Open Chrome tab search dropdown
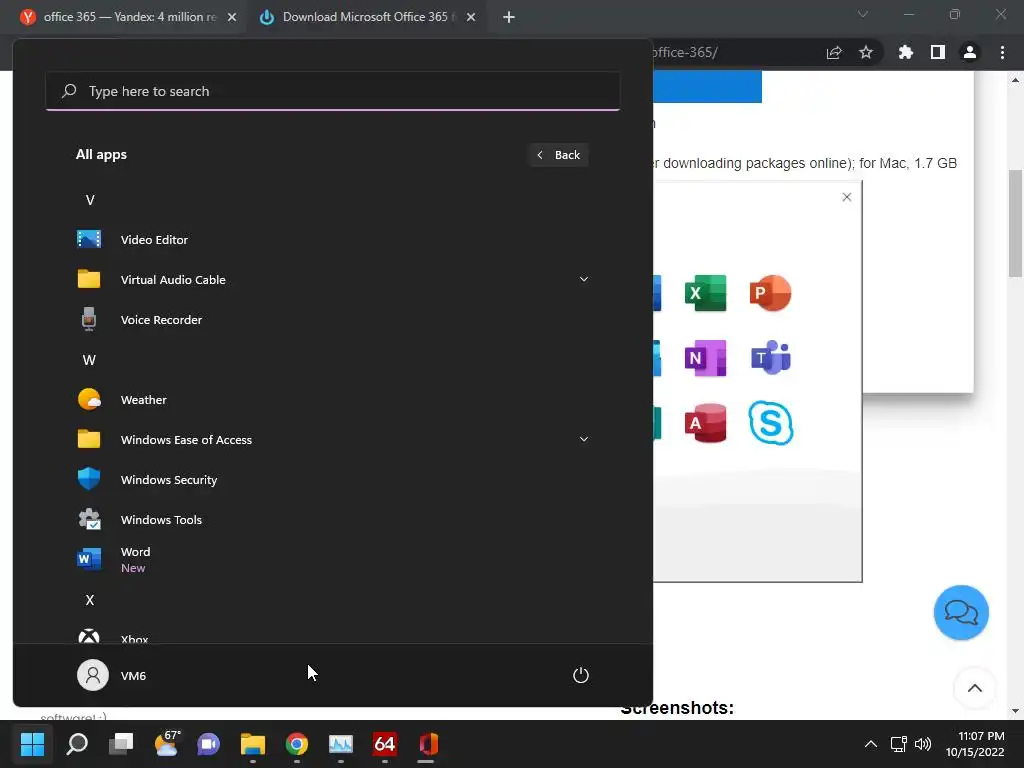The width and height of the screenshot is (1024, 768). pos(863,14)
